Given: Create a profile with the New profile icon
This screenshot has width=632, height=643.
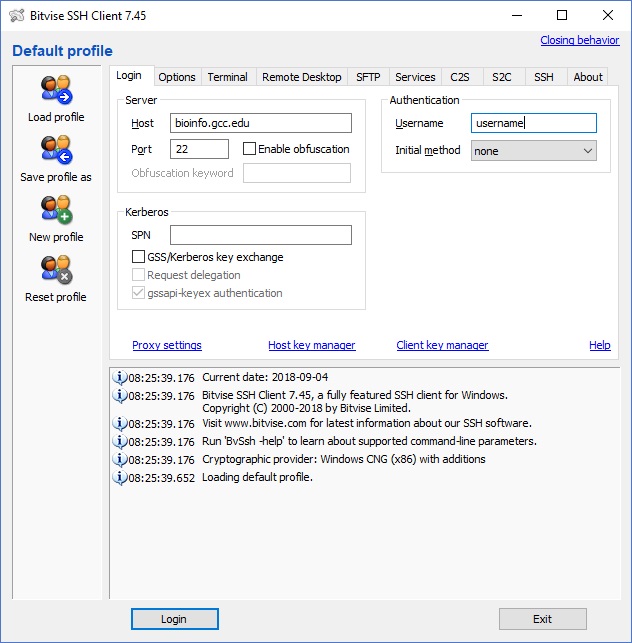Looking at the screenshot, I should pos(56,210).
